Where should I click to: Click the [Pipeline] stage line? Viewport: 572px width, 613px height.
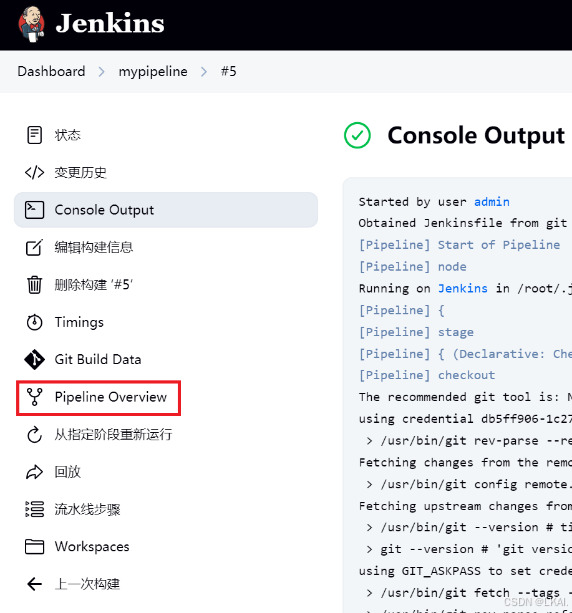(x=416, y=332)
